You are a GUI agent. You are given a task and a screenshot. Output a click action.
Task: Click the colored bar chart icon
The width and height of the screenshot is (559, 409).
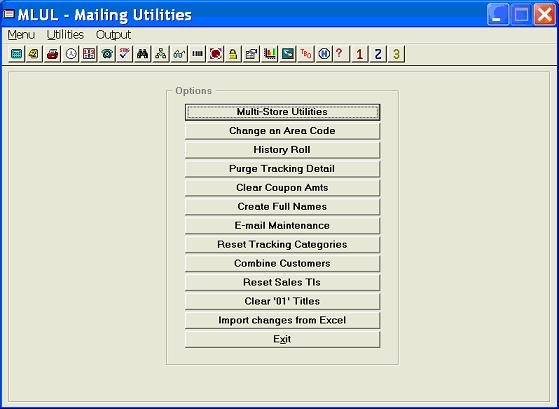tap(270, 54)
